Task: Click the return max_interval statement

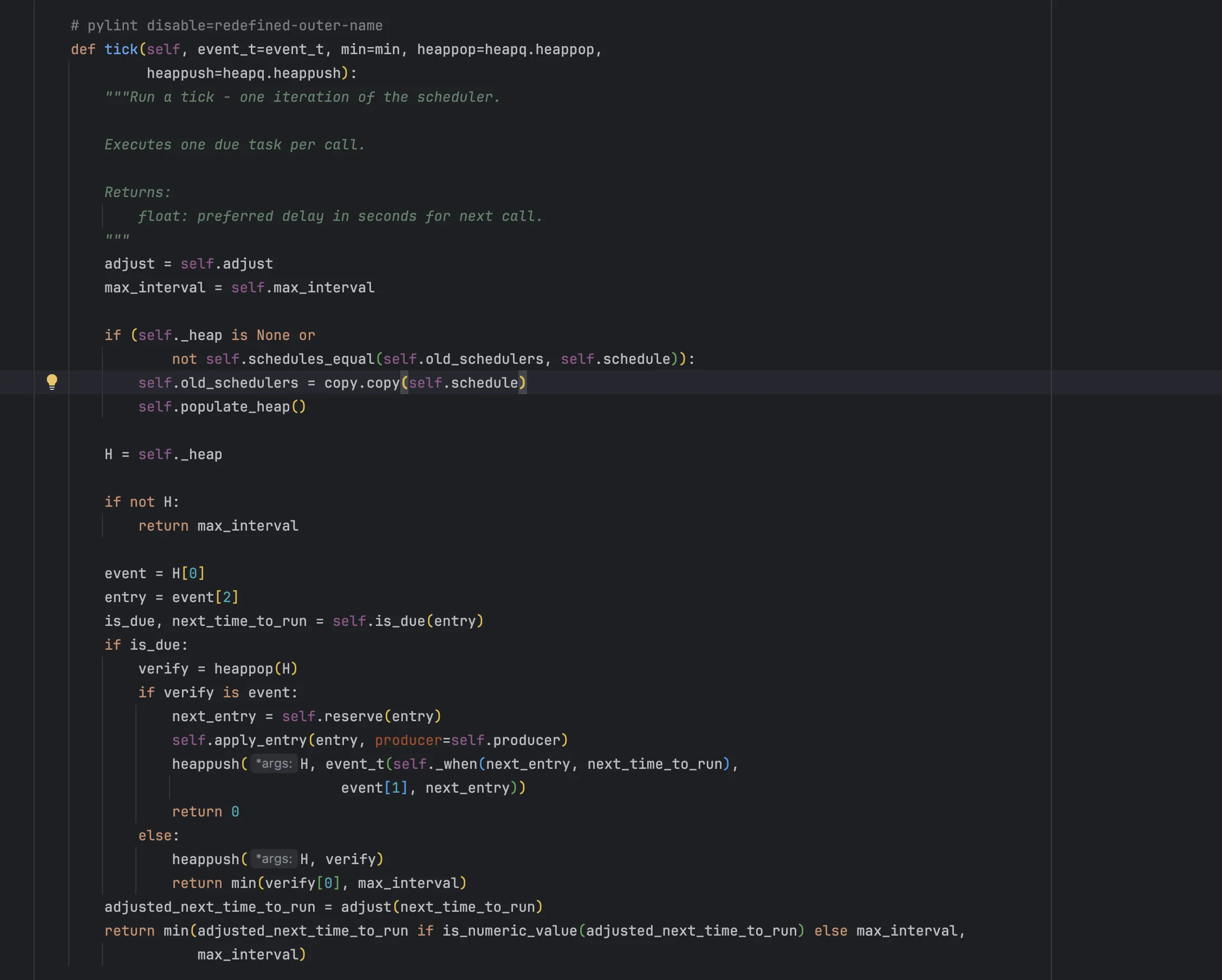Action: click(x=218, y=525)
